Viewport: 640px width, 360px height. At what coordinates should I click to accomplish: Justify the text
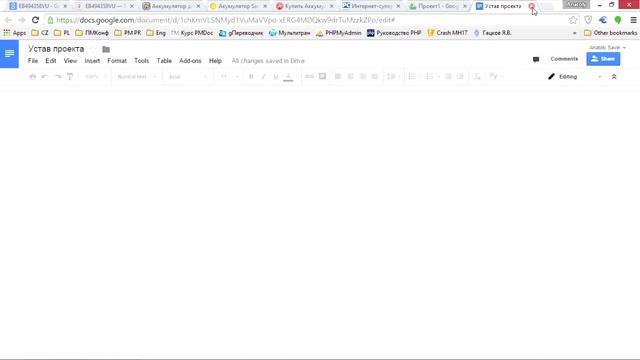(375, 77)
